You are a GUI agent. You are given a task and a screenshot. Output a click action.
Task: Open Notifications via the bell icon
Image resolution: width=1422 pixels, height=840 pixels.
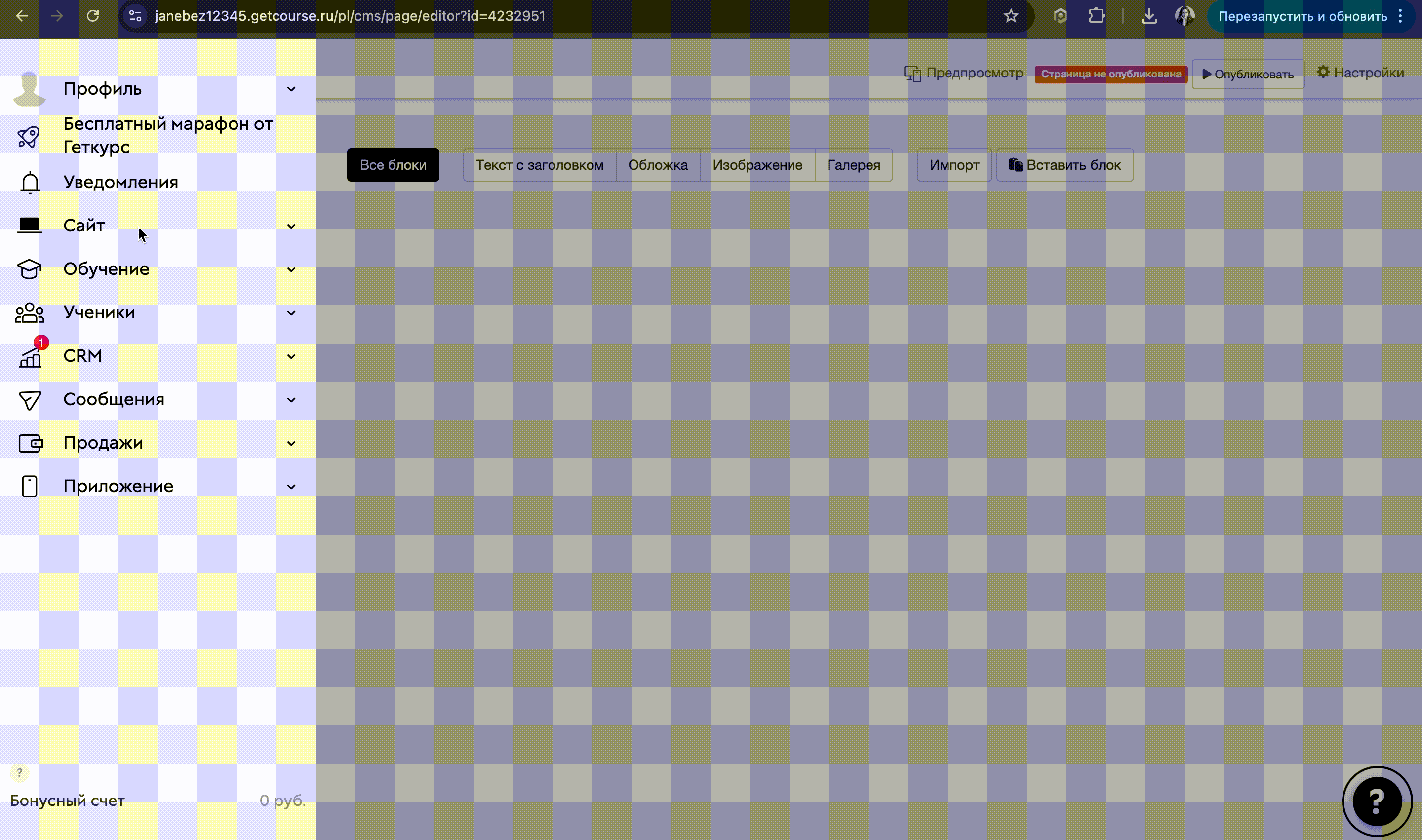pyautogui.click(x=30, y=183)
